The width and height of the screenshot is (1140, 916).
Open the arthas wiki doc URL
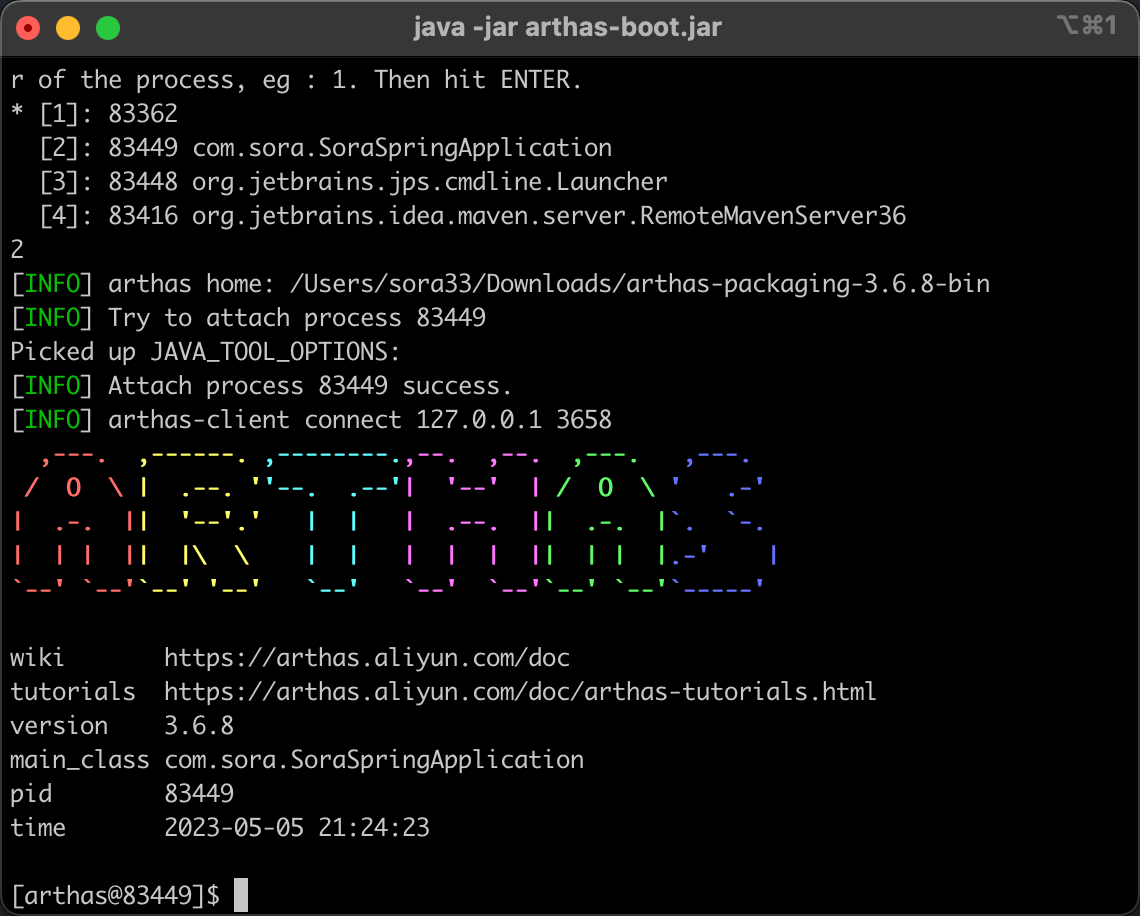pyautogui.click(x=366, y=658)
